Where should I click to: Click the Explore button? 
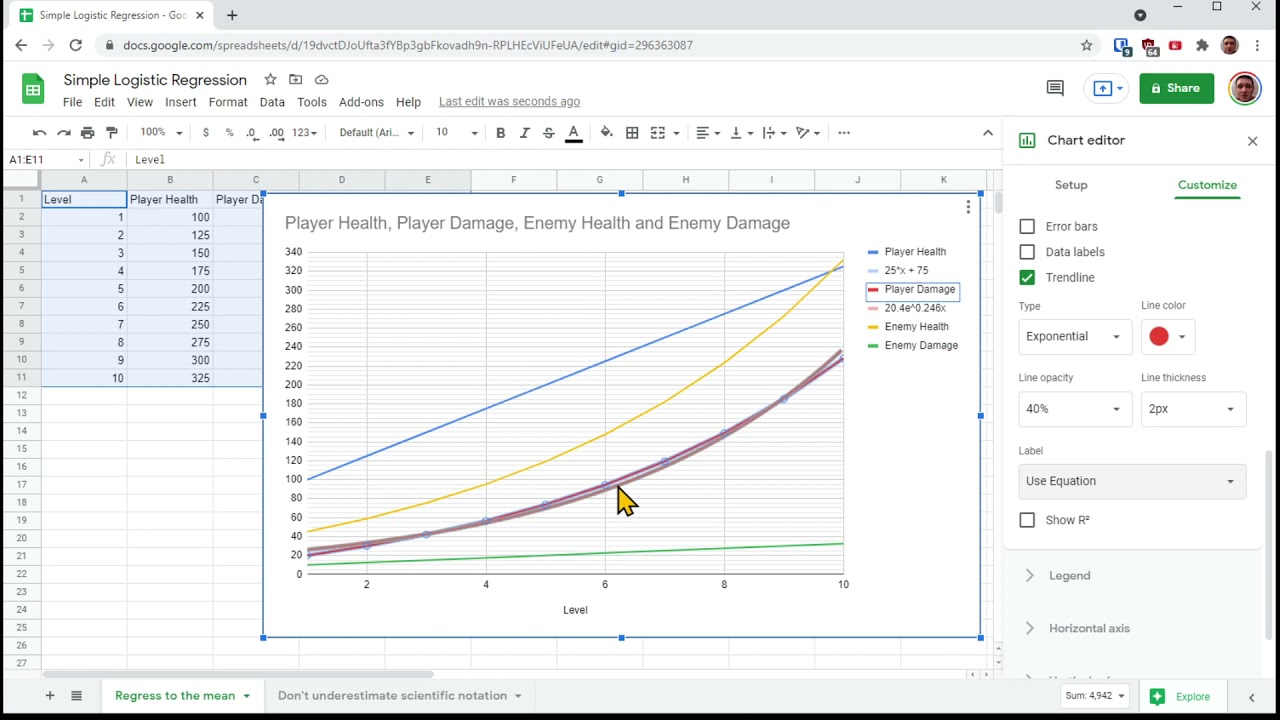coord(1181,696)
